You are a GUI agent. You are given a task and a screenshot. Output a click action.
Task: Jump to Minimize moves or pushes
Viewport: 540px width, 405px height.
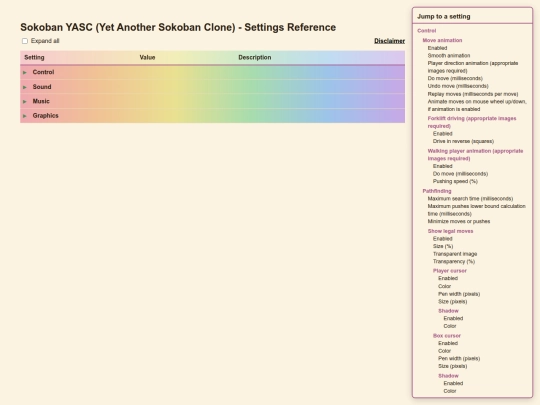pyautogui.click(x=459, y=221)
